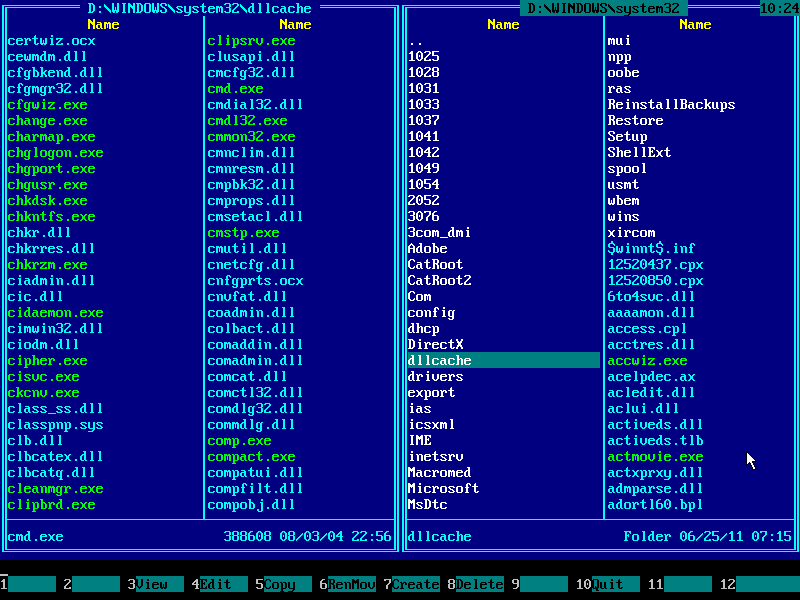Click the 4 Edit function key
800x600 pixels.
coord(219,584)
